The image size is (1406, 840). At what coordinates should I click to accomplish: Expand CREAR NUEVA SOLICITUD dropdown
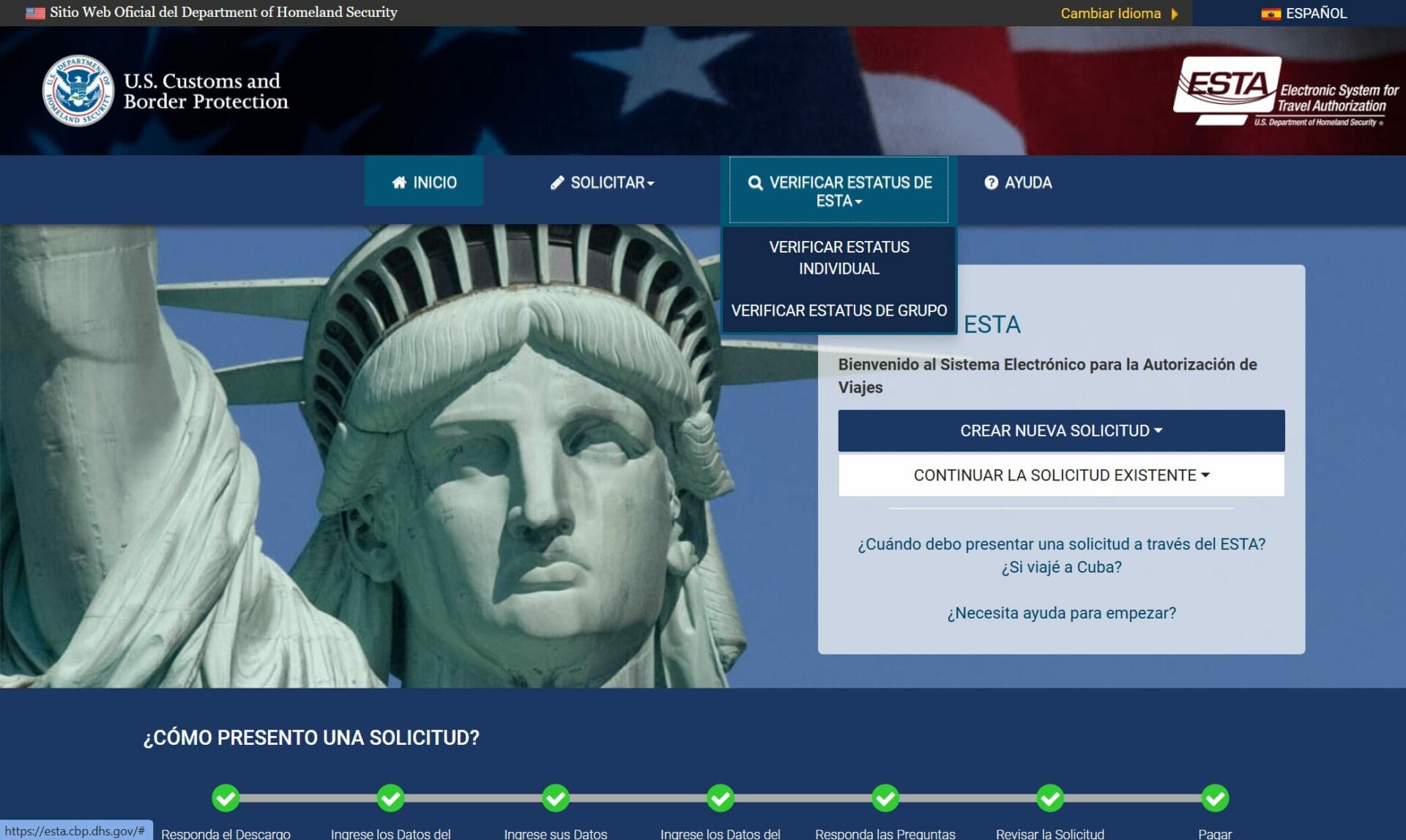1061,431
